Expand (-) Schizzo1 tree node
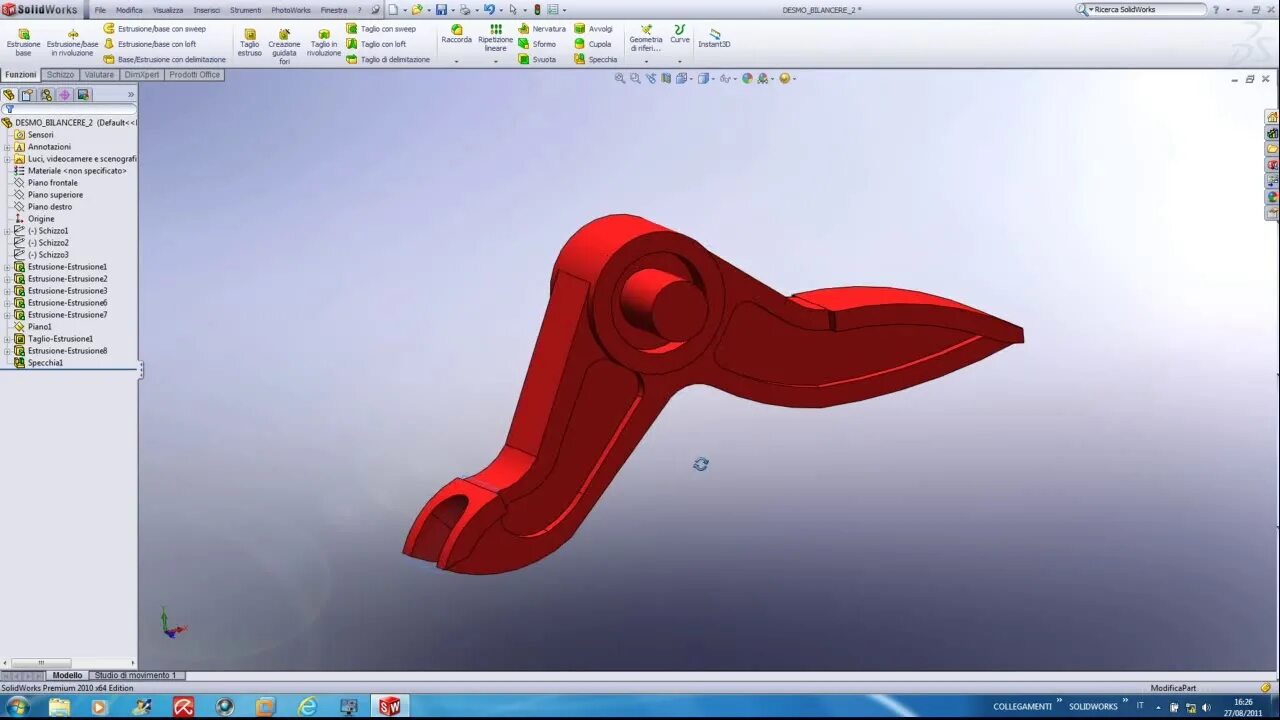 pos(7,231)
